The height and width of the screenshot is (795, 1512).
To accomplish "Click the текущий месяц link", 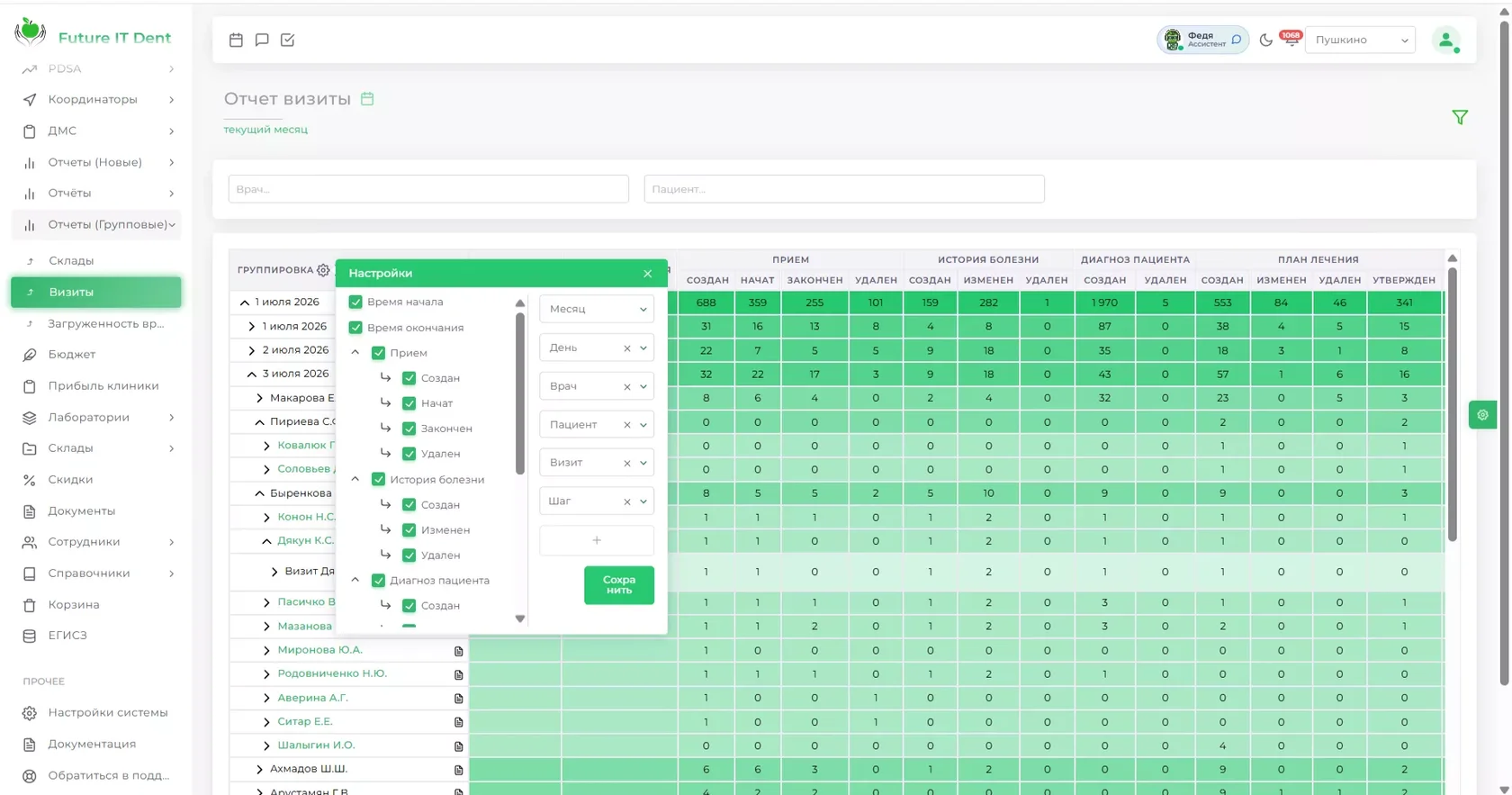I will point(265,130).
